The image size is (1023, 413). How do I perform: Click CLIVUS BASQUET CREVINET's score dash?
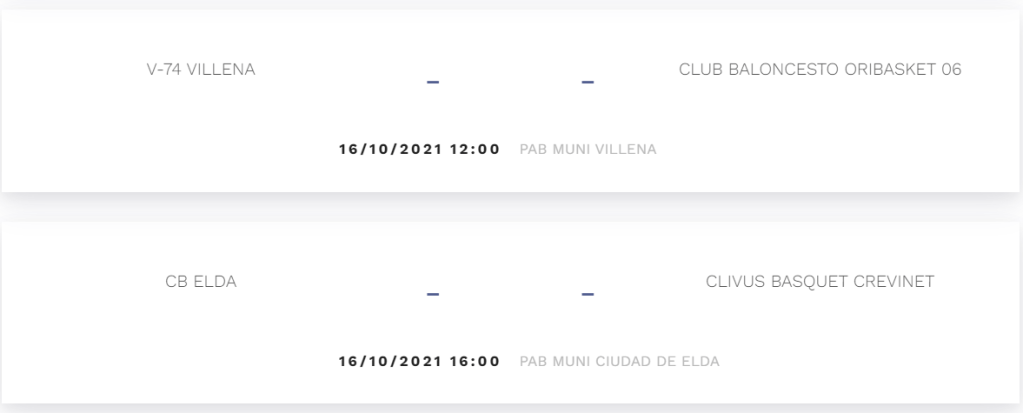pyautogui.click(x=588, y=294)
